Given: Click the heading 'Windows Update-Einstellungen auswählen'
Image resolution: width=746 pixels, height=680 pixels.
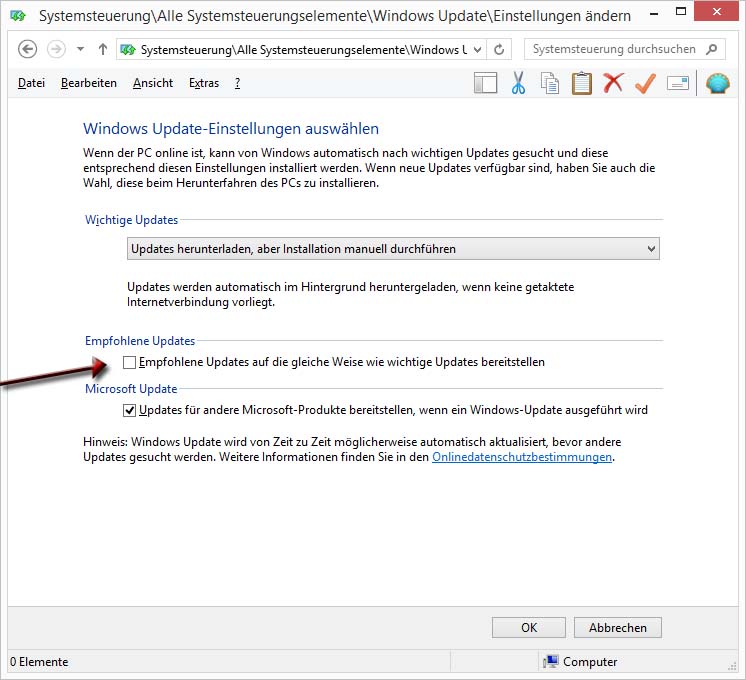Looking at the screenshot, I should pyautogui.click(x=231, y=128).
